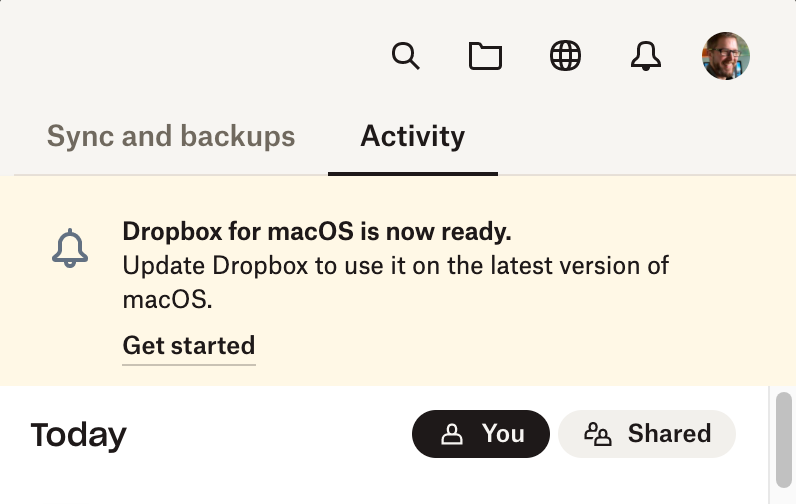Click the underline beneath the Activity tab
Image resolution: width=796 pixels, height=504 pixels.
coord(412,174)
